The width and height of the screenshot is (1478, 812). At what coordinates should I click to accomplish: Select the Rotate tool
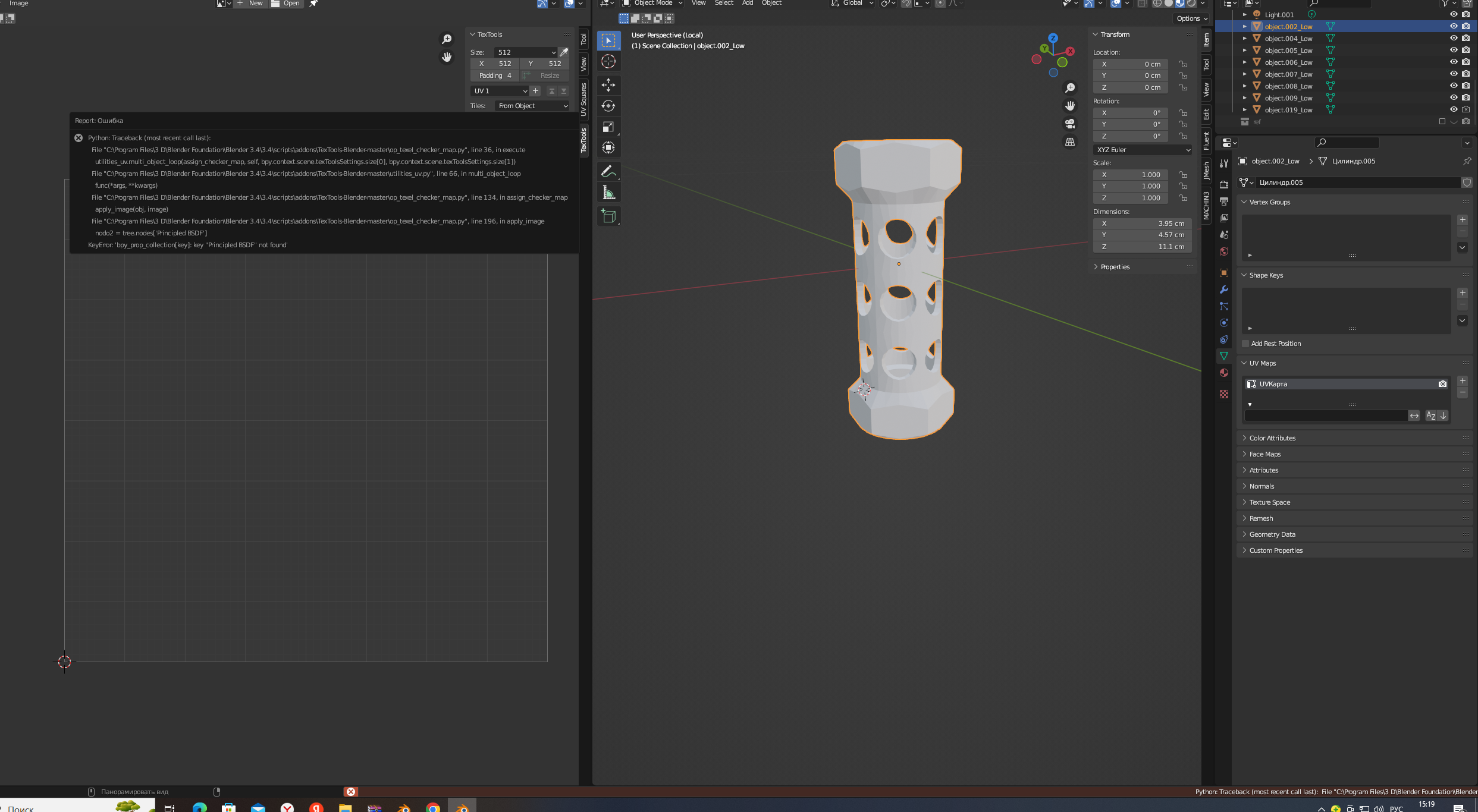pyautogui.click(x=609, y=106)
